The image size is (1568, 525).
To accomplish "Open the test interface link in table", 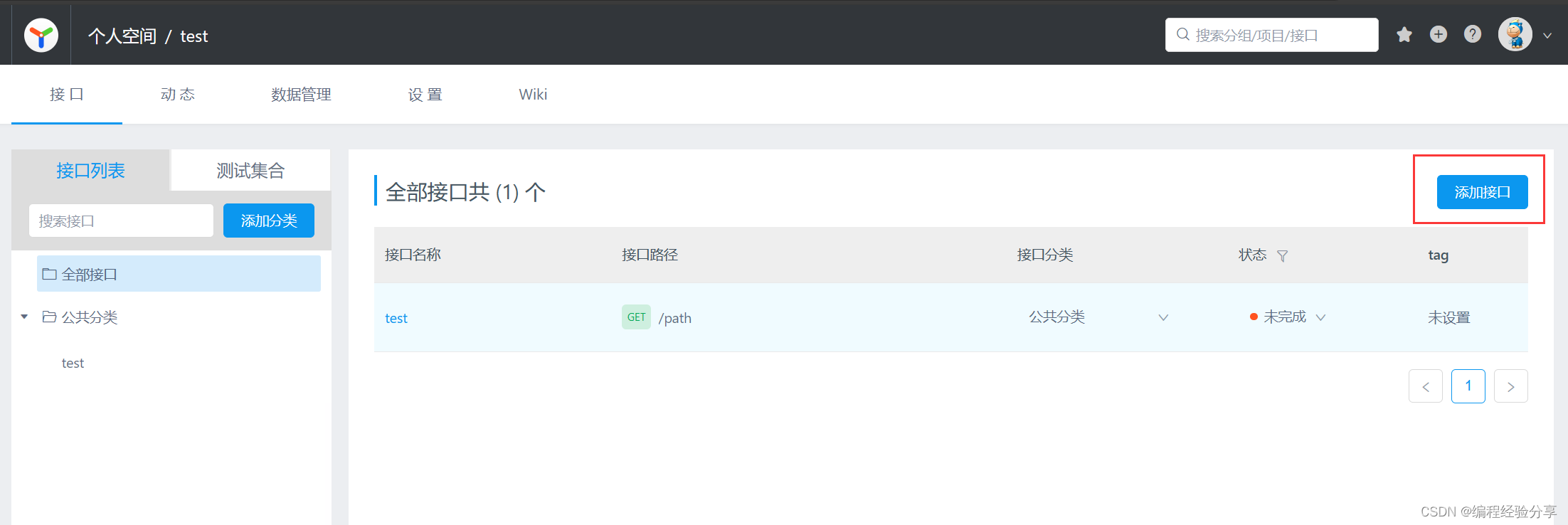I will 396,318.
